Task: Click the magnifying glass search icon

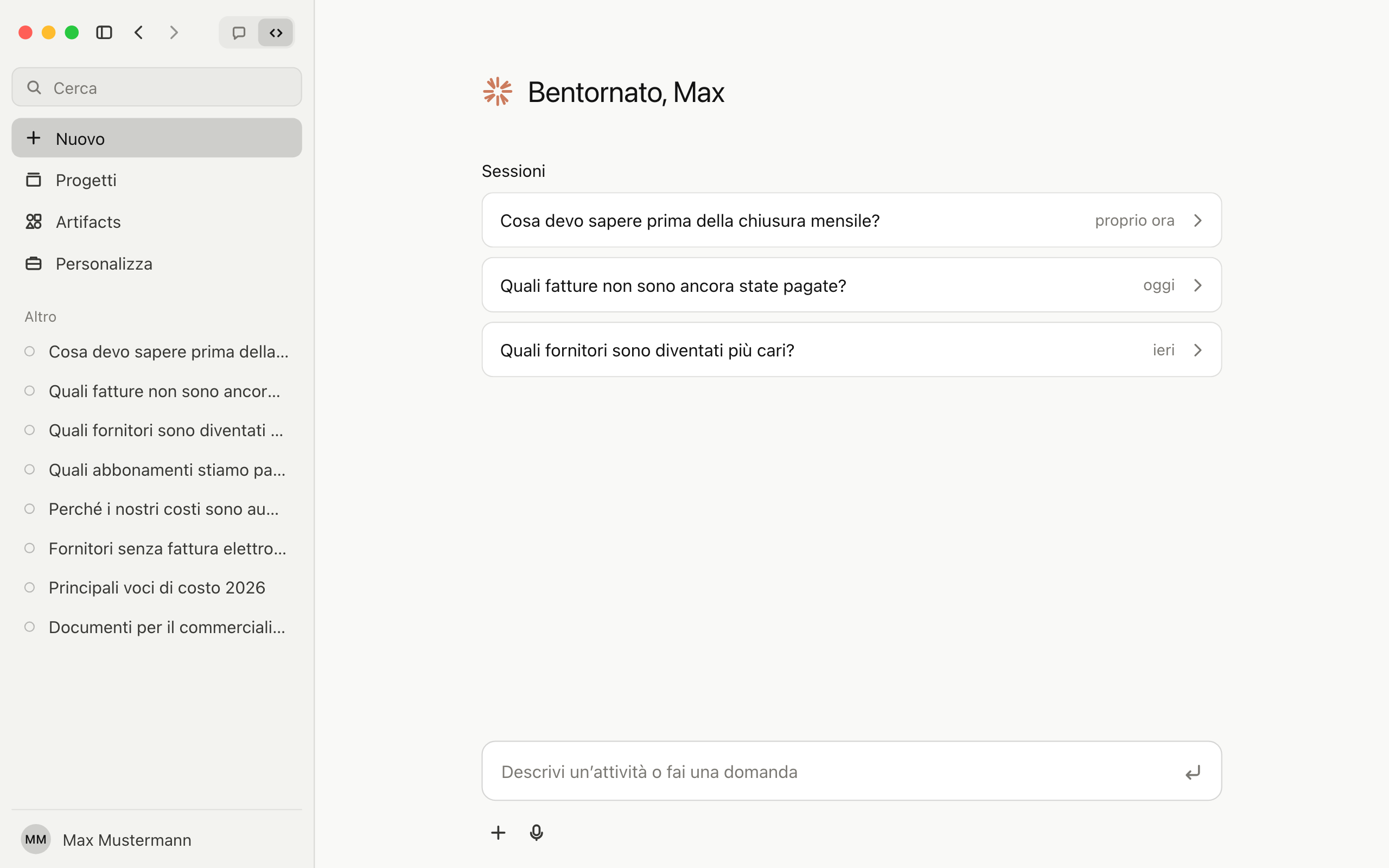Action: pos(34,87)
